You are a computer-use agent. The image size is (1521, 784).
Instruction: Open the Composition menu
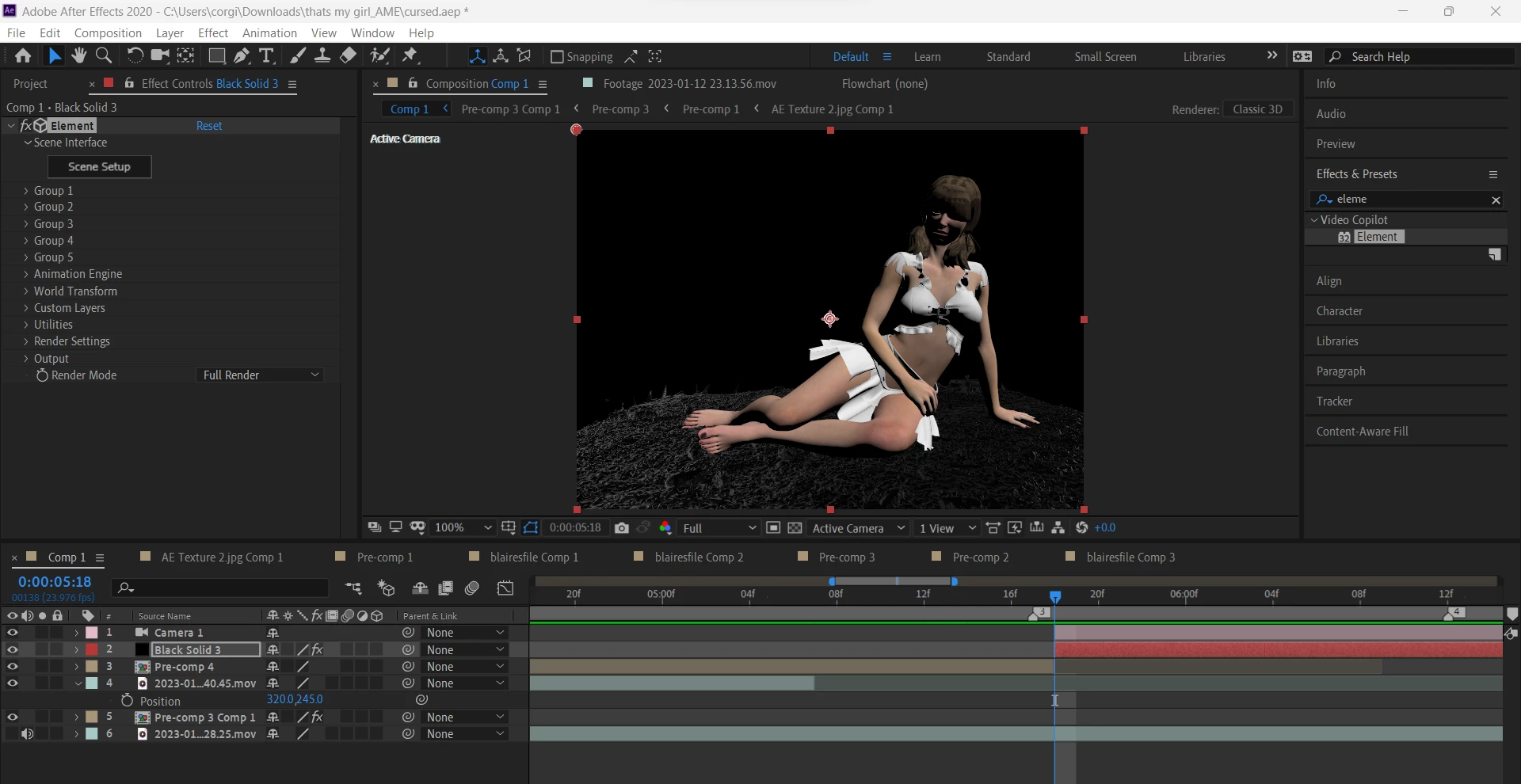108,32
